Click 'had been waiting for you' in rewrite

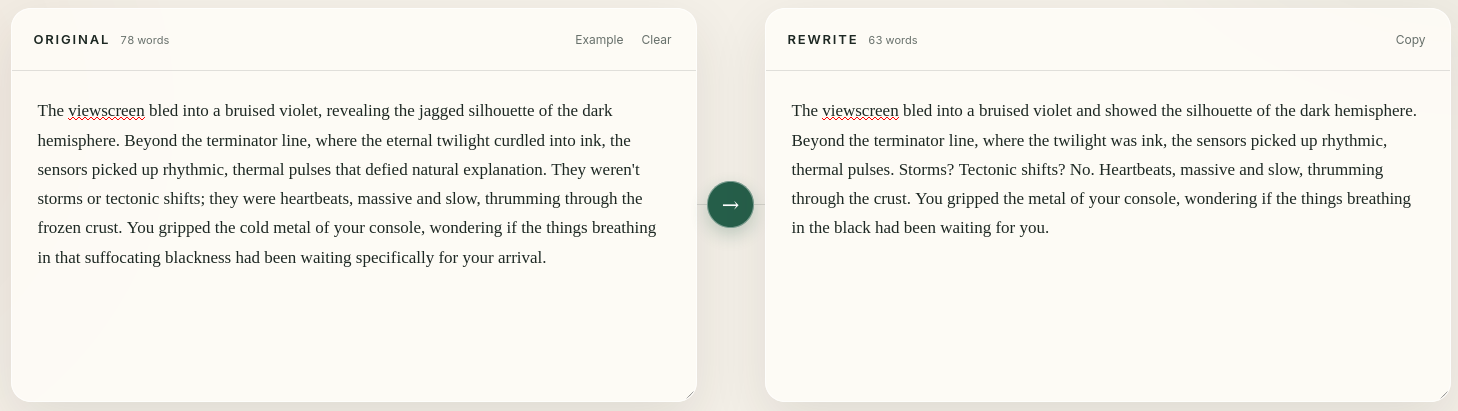[960, 228]
